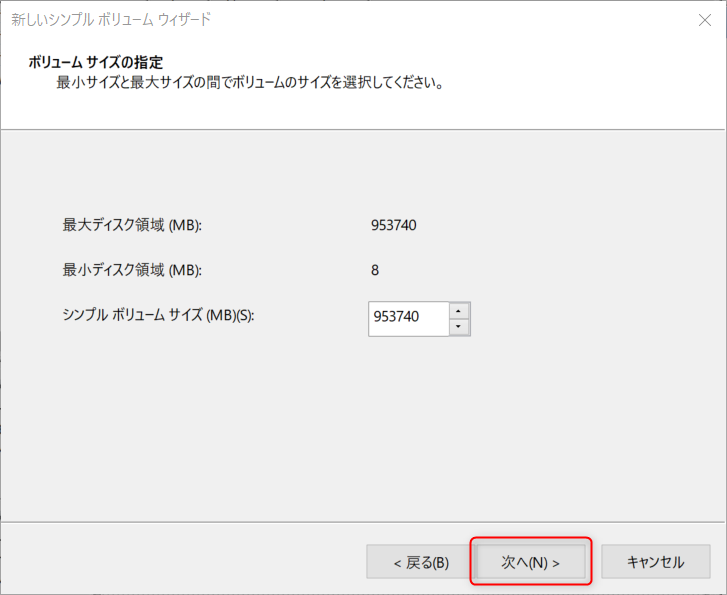
Task: Focus the シンプル ボリューム サイズ input field
Action: [409, 319]
